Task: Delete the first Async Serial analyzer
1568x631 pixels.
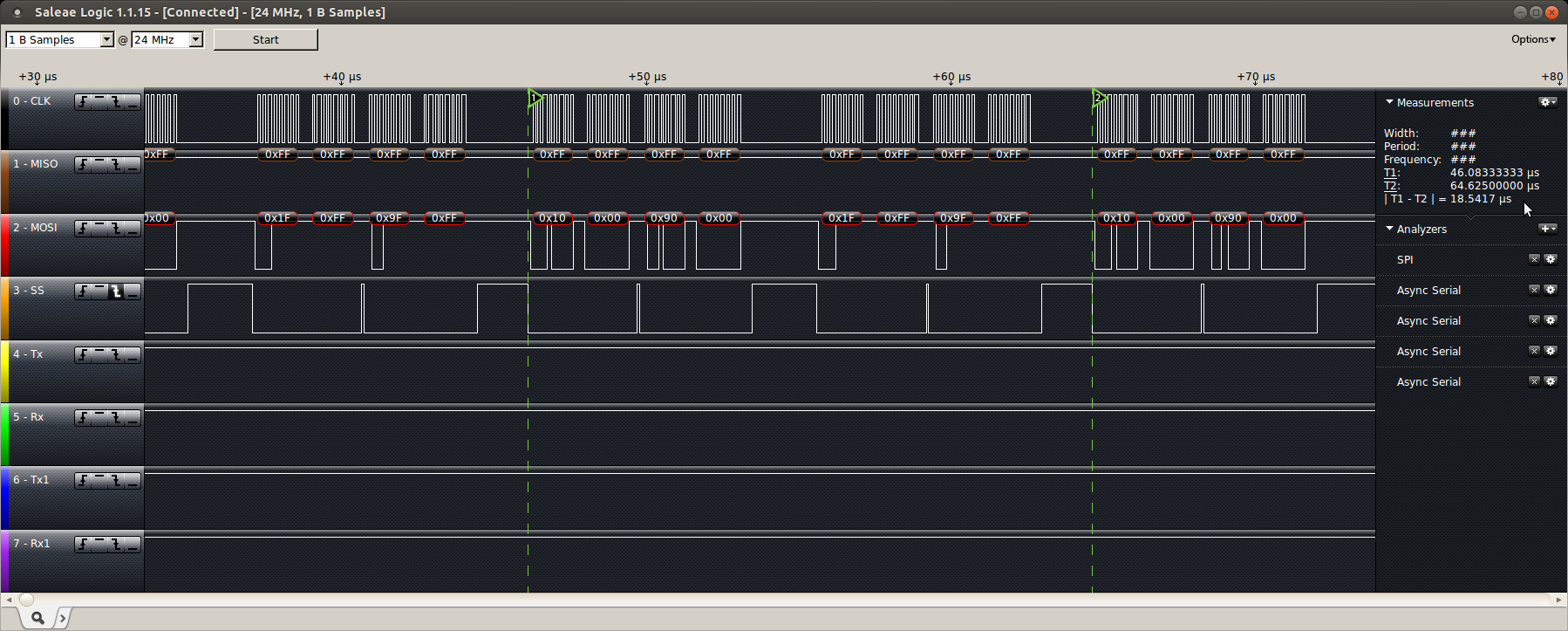Action: [1534, 290]
